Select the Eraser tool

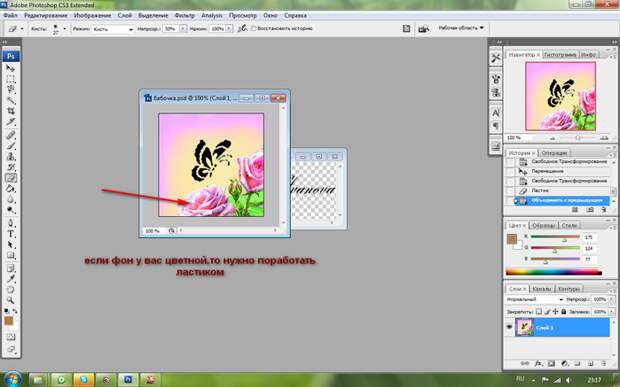(11, 178)
